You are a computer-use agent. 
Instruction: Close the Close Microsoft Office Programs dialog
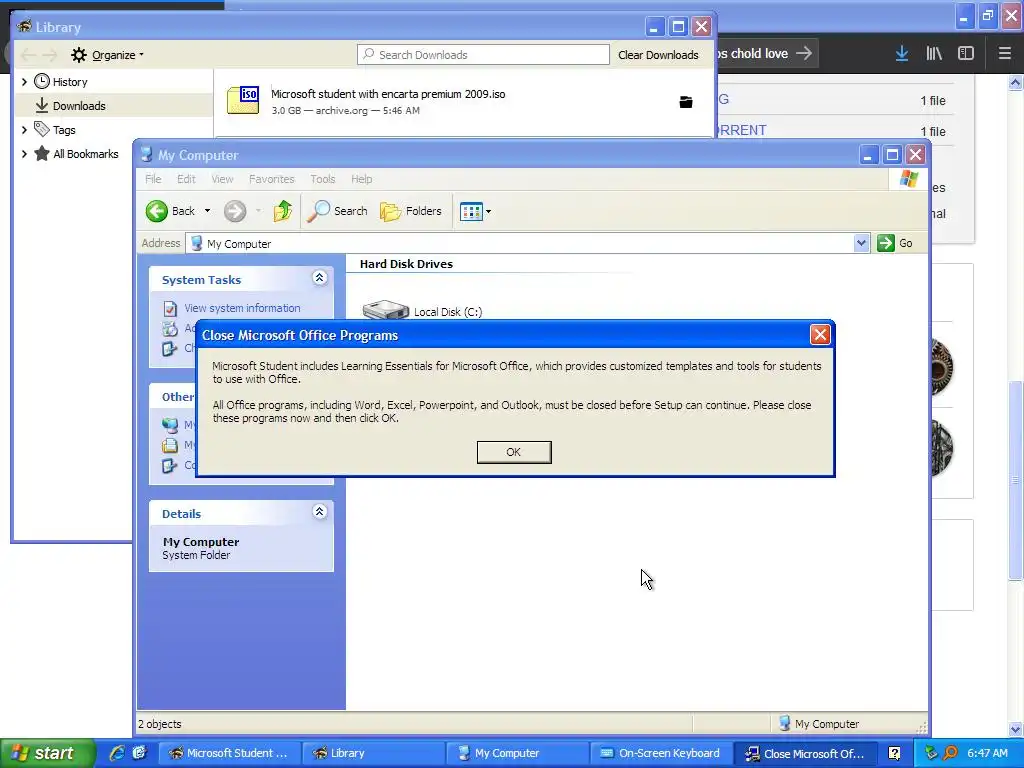(820, 335)
